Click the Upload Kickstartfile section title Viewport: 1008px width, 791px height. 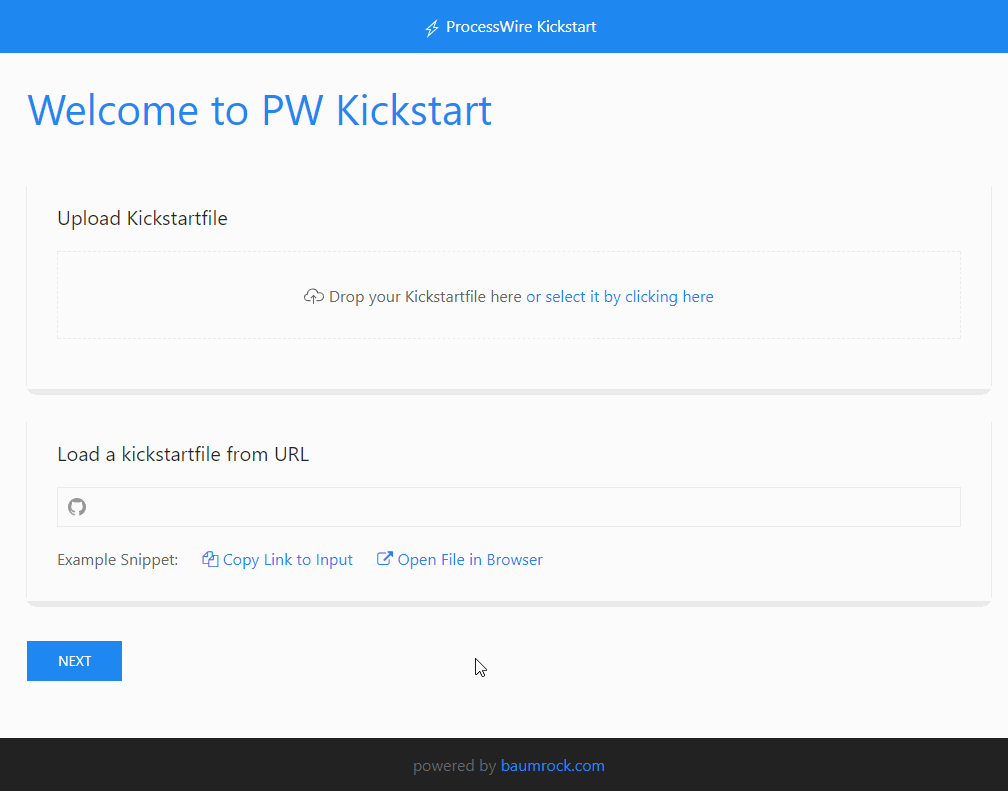tap(142, 218)
